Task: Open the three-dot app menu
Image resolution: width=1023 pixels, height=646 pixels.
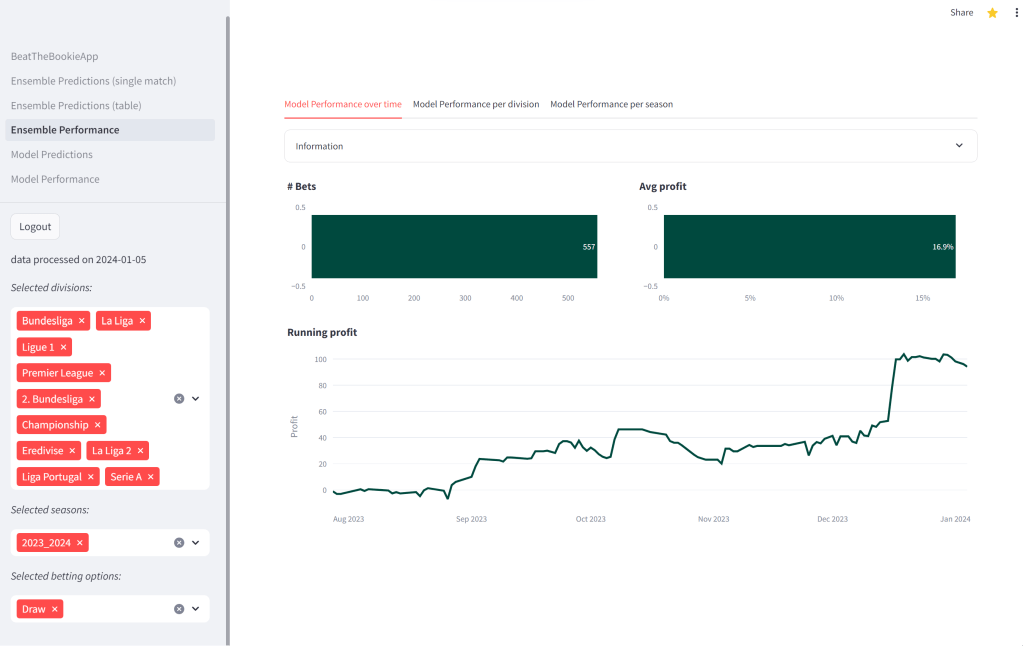Action: tap(1017, 13)
